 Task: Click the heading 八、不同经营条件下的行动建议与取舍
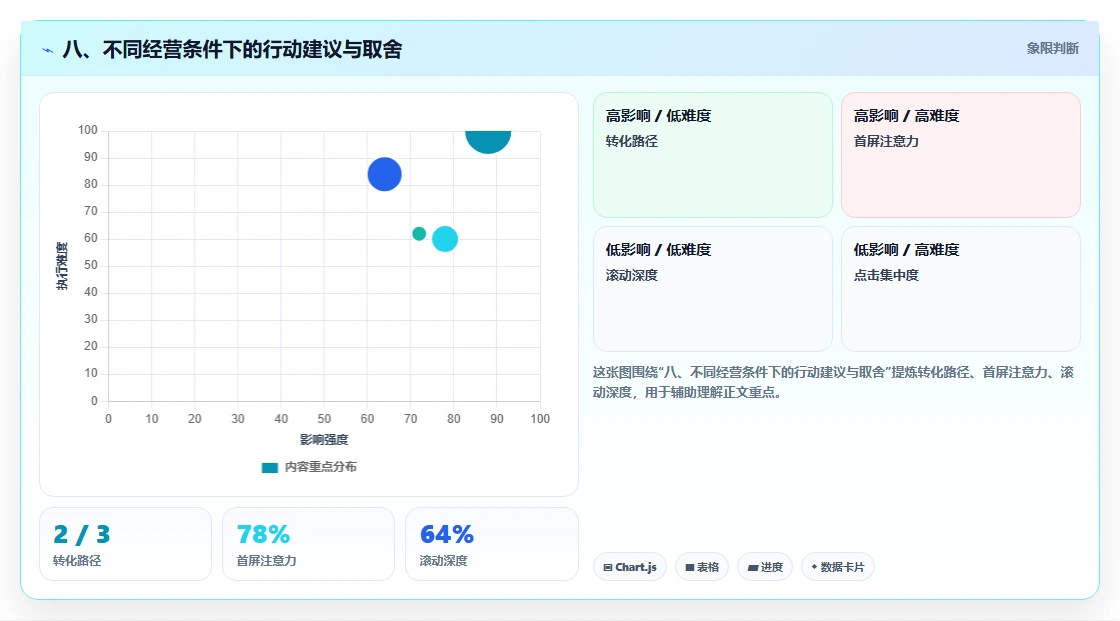[x=232, y=49]
